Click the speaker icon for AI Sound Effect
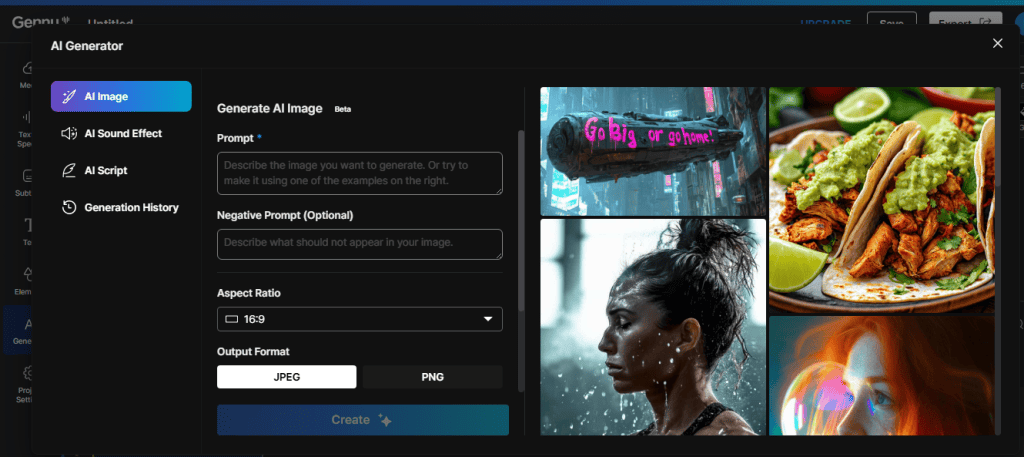The image size is (1024, 457). tap(69, 133)
